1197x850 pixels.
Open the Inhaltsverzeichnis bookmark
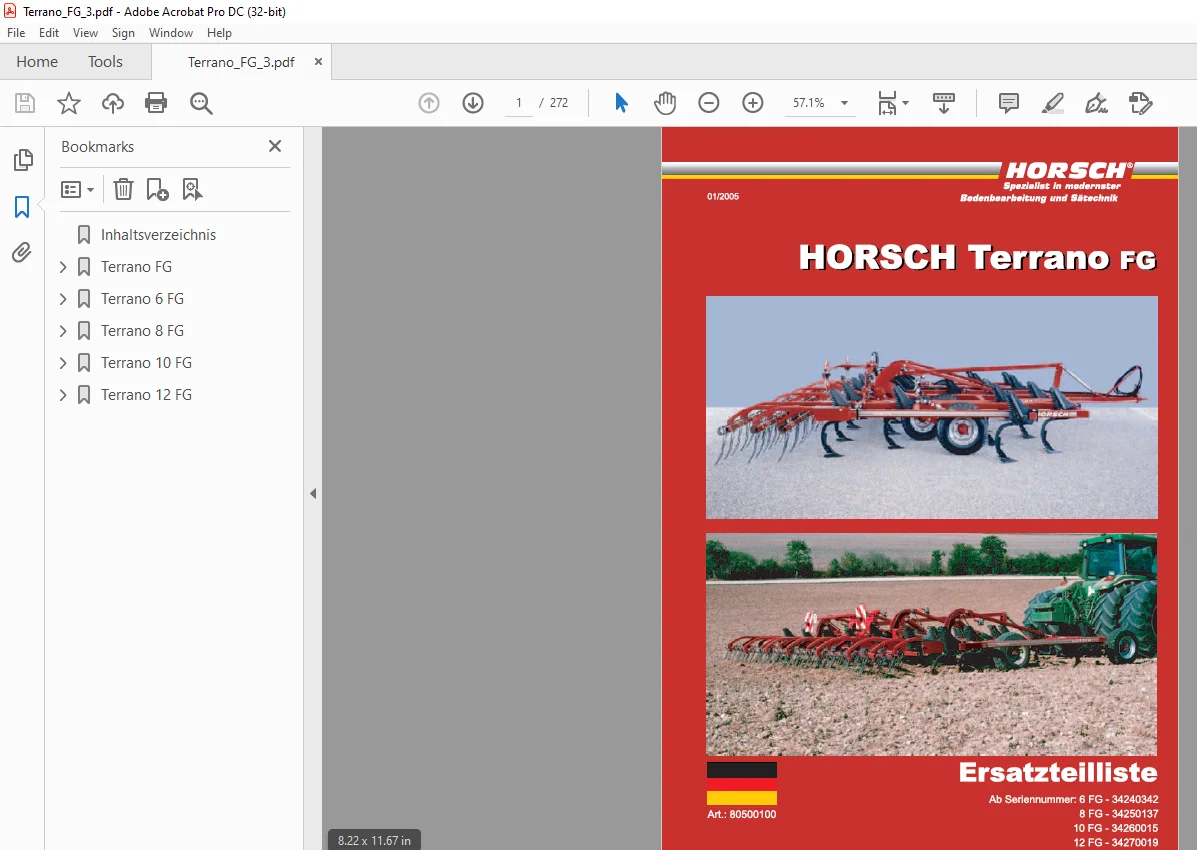tap(158, 234)
